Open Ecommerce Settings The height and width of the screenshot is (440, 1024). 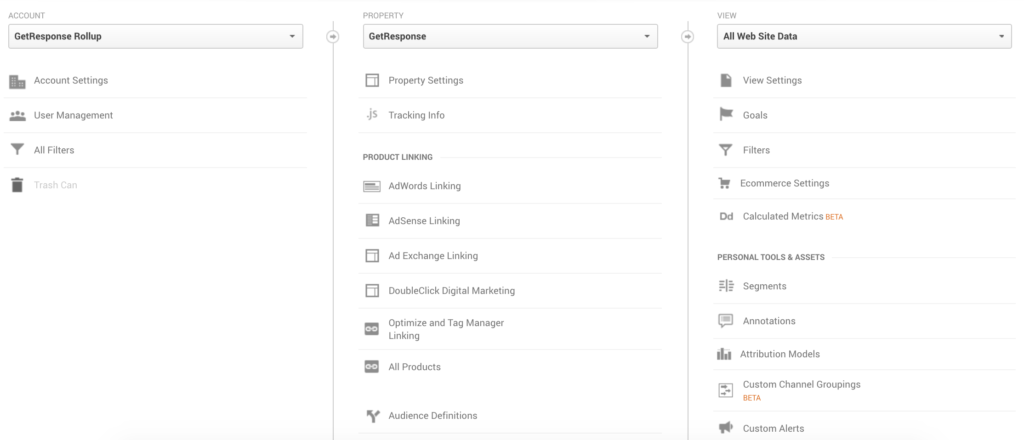point(784,183)
